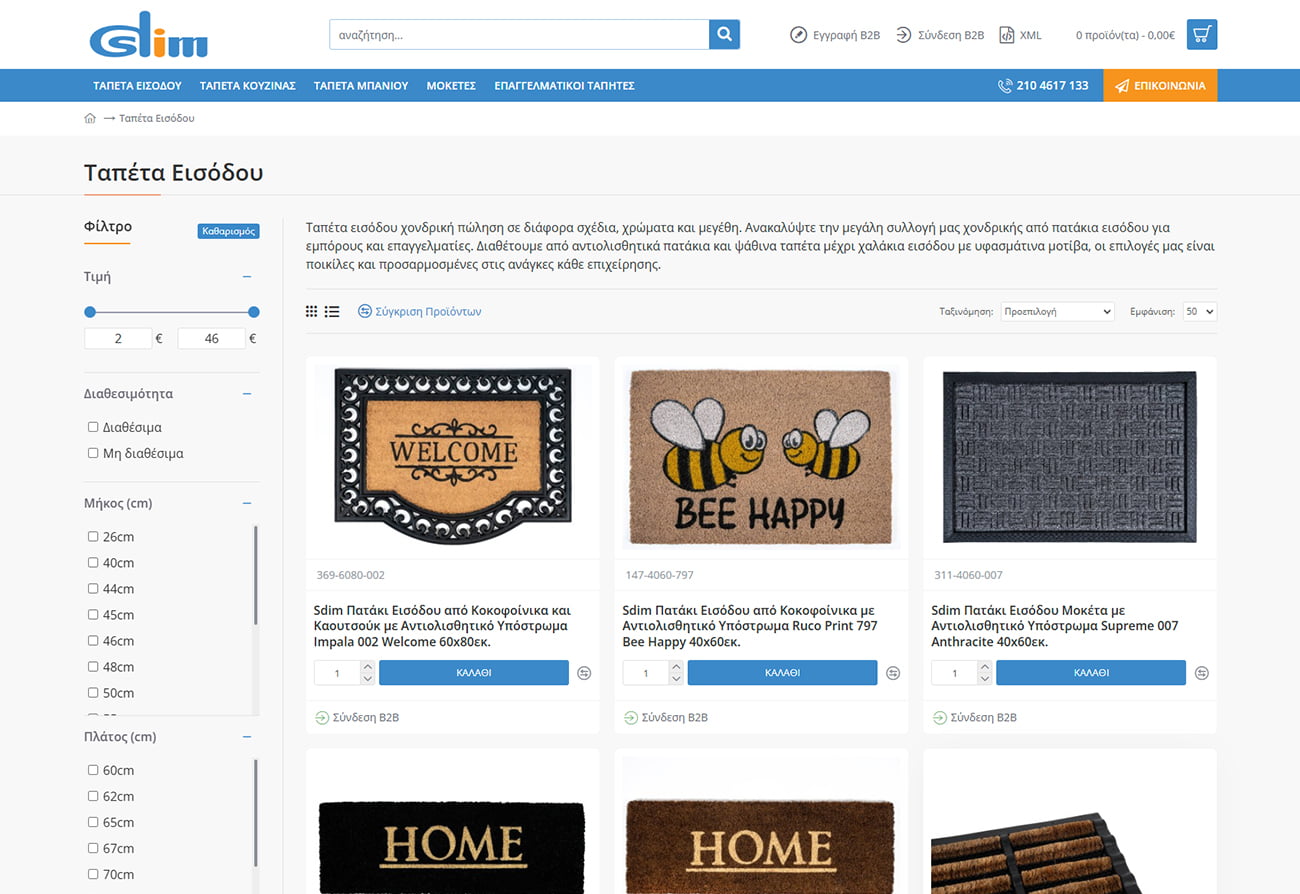Click ΚΑΛΑΘΙ for the Anthracite mat
The image size is (1300, 894).
coord(1091,673)
